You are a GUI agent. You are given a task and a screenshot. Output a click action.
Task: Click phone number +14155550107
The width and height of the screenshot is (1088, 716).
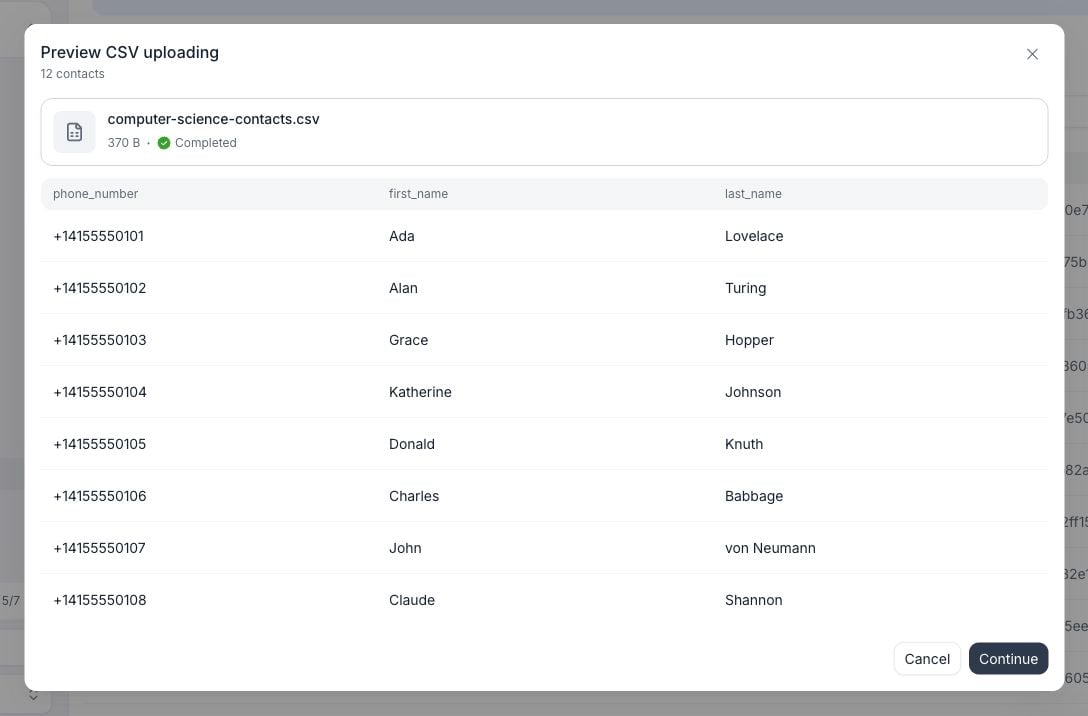point(99,548)
